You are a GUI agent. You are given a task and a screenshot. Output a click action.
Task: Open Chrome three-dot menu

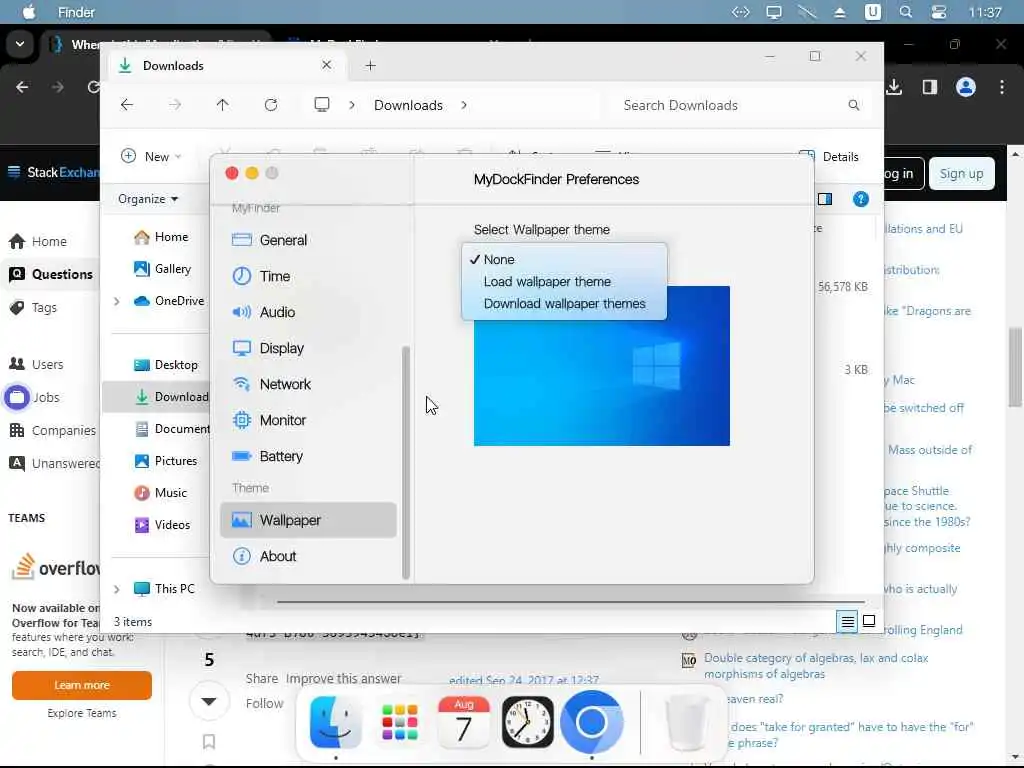1002,87
